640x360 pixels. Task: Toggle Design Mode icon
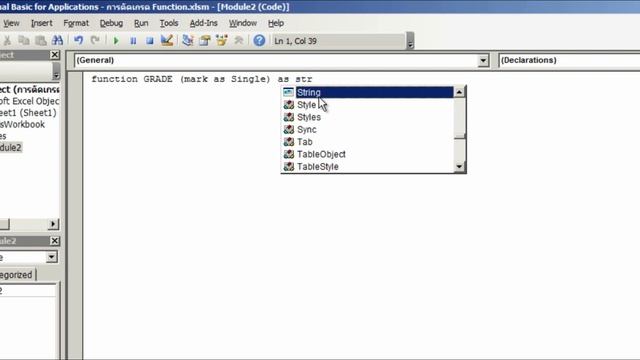[x=167, y=40]
